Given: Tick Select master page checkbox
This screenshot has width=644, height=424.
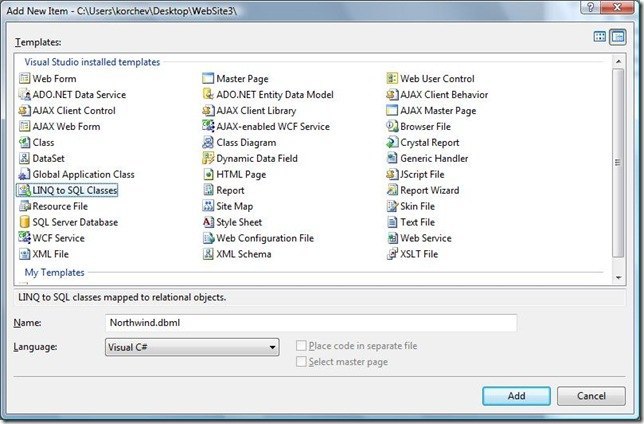Looking at the screenshot, I should click(x=301, y=362).
